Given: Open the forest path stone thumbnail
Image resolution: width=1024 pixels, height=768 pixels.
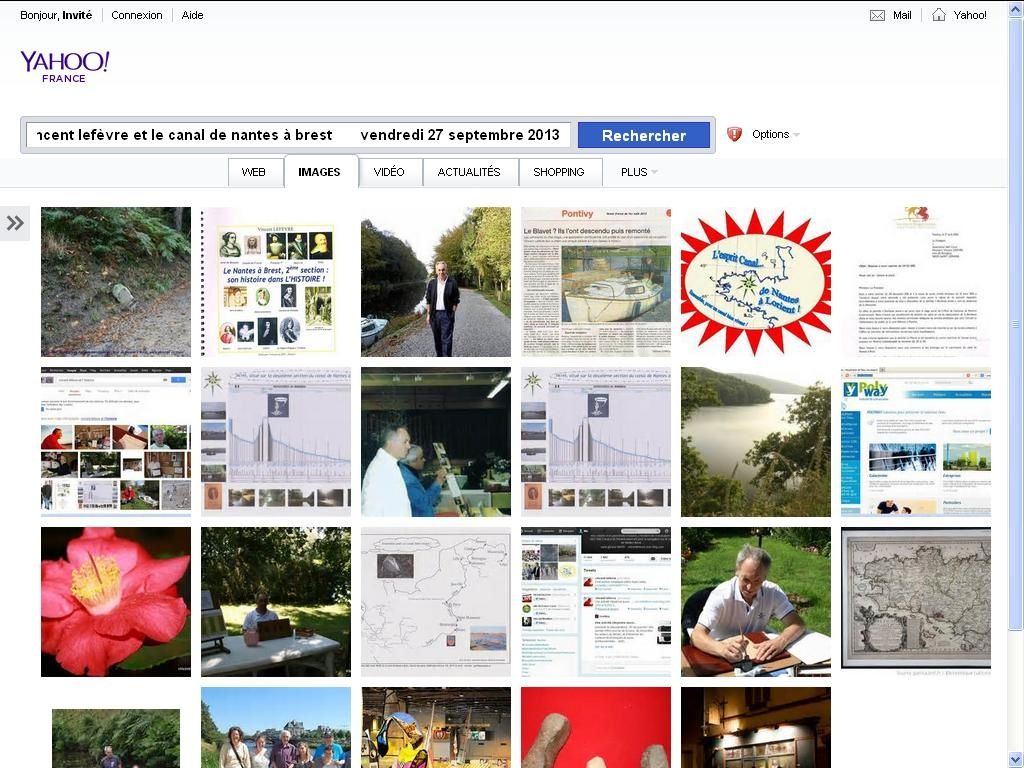Looking at the screenshot, I should tap(116, 281).
